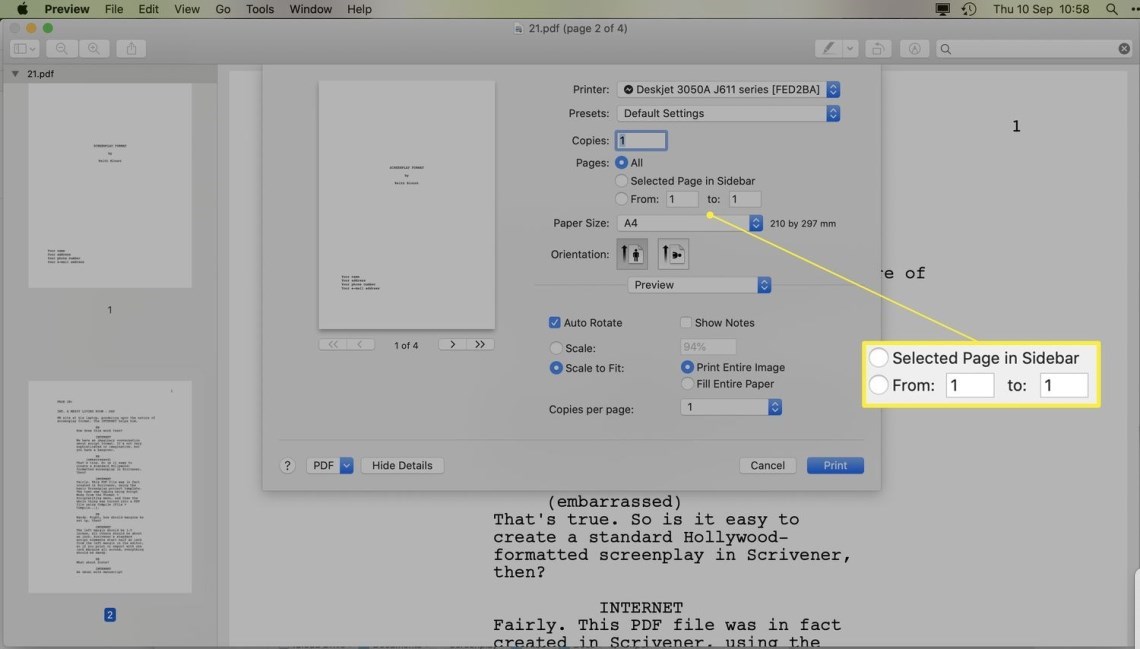Open the Highlight tool next to the rotate icon
Screen dimensions: 1140x649
pos(913,48)
